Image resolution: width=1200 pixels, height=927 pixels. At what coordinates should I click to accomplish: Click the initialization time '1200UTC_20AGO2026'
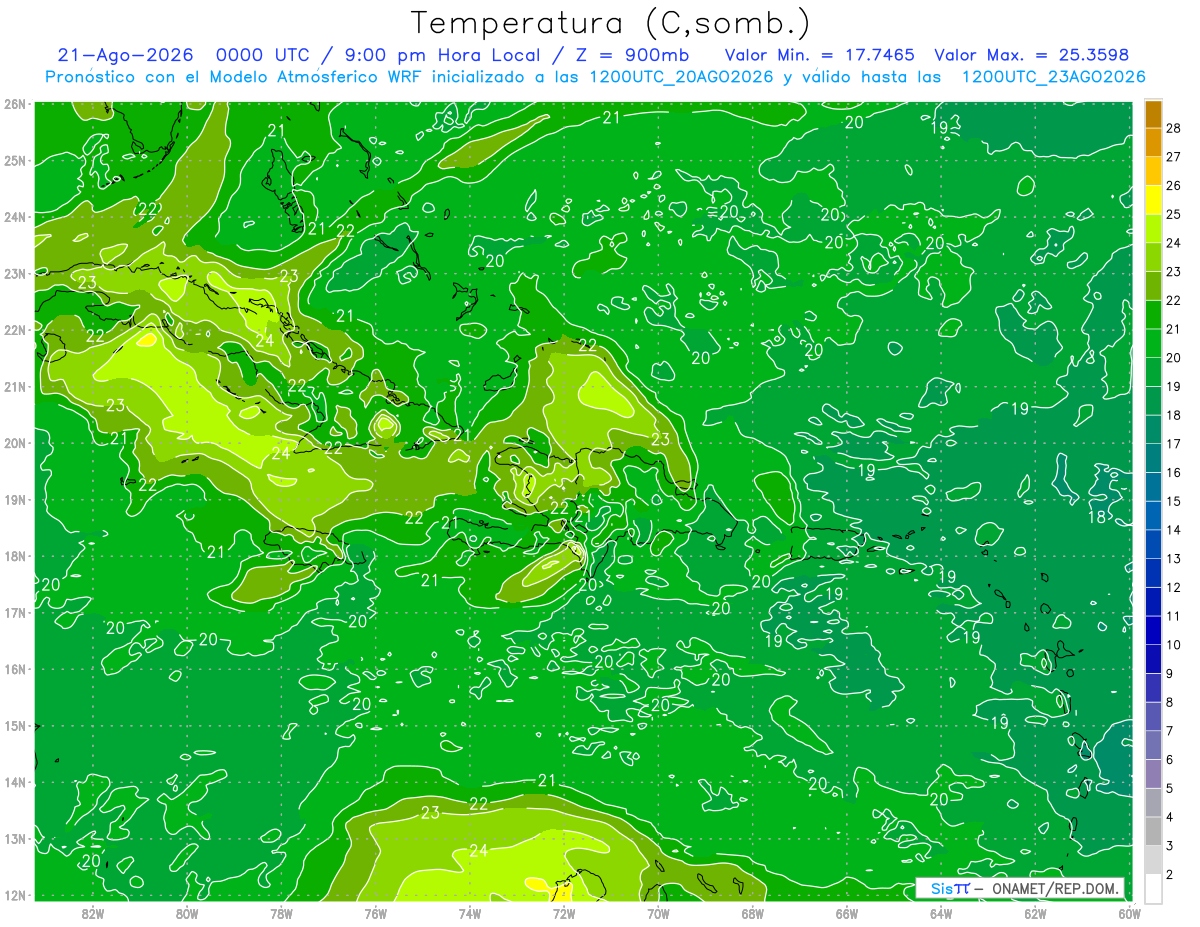681,77
